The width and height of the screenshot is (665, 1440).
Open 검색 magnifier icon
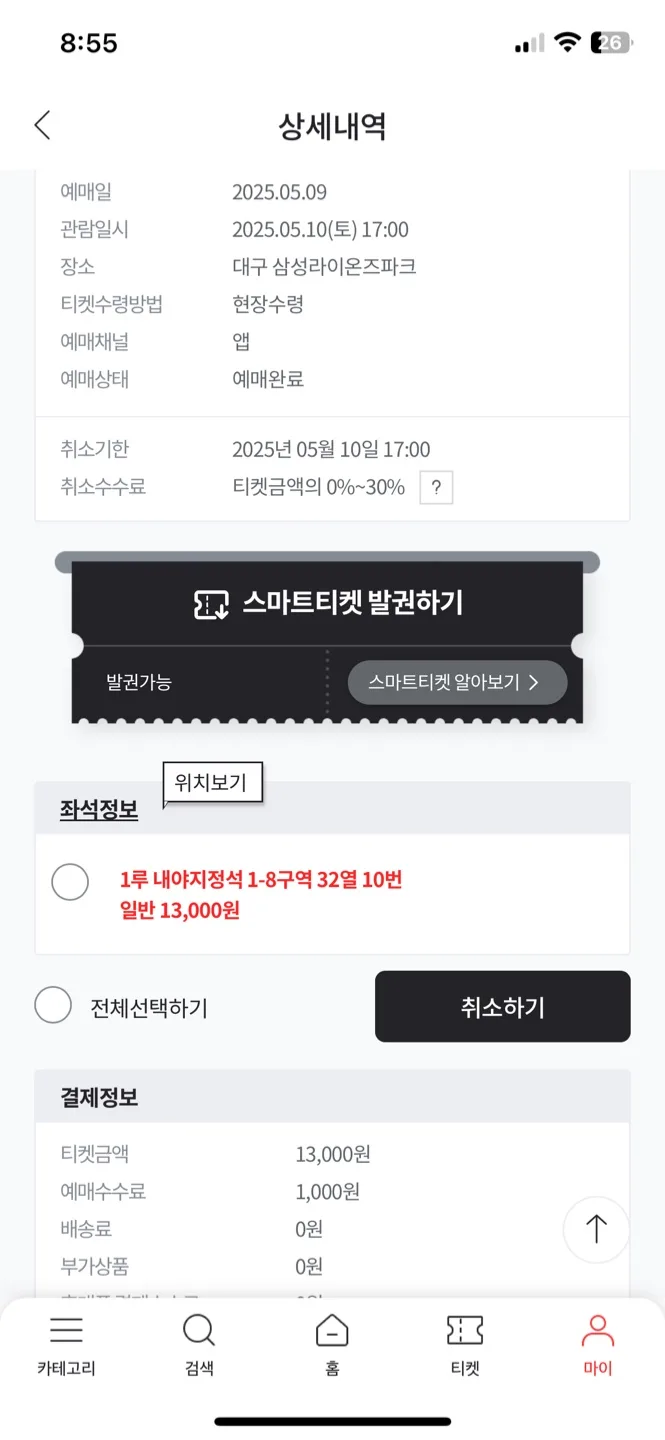click(199, 1331)
